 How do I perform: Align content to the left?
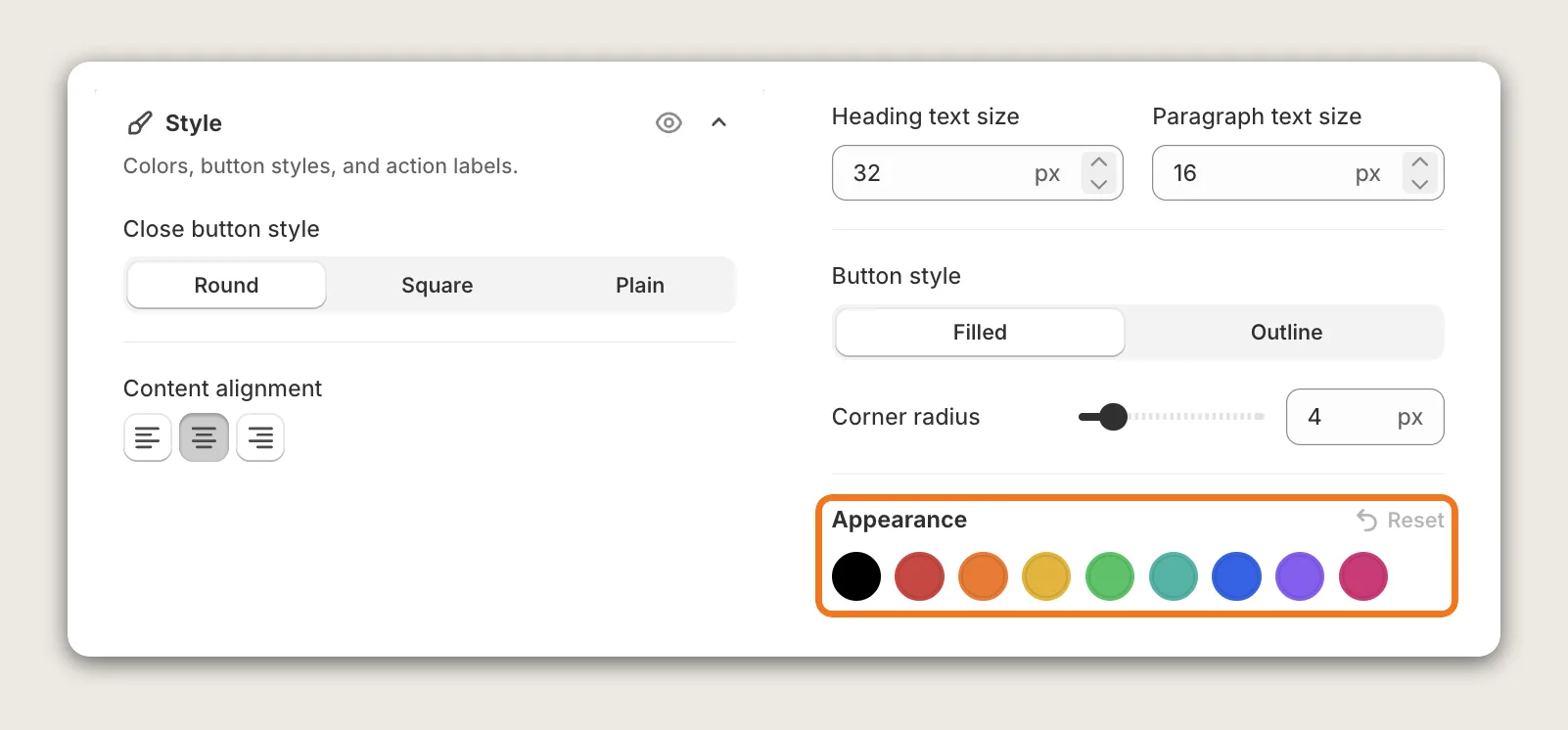pyautogui.click(x=148, y=437)
